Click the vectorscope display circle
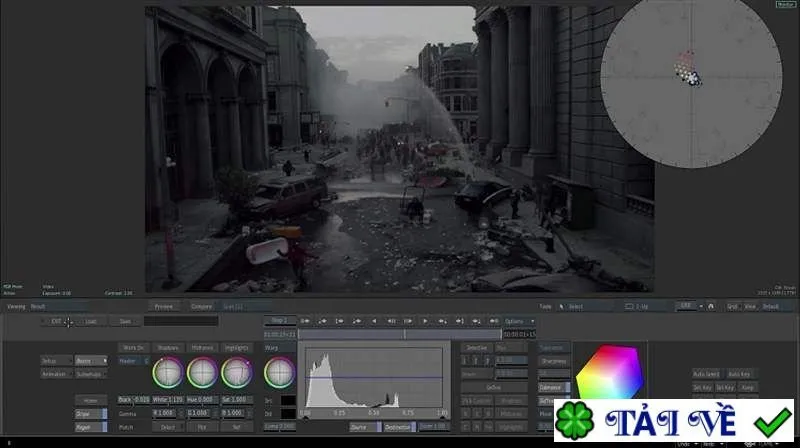The image size is (800, 448). click(691, 78)
